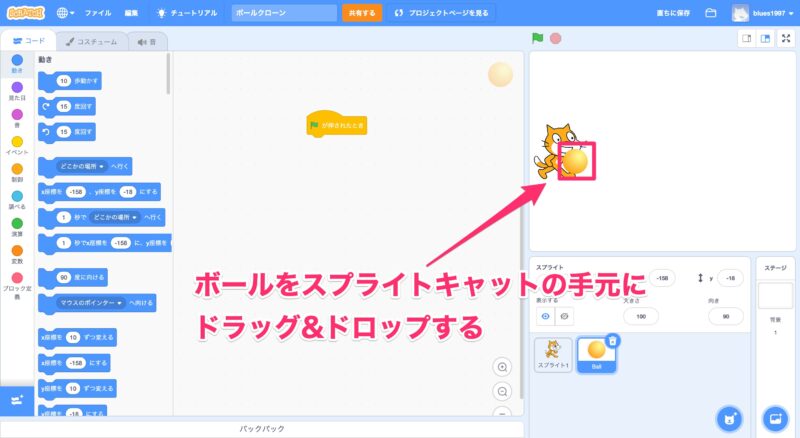Enter full screen stage mode
Viewport: 800px width, 438px height.
[786, 39]
